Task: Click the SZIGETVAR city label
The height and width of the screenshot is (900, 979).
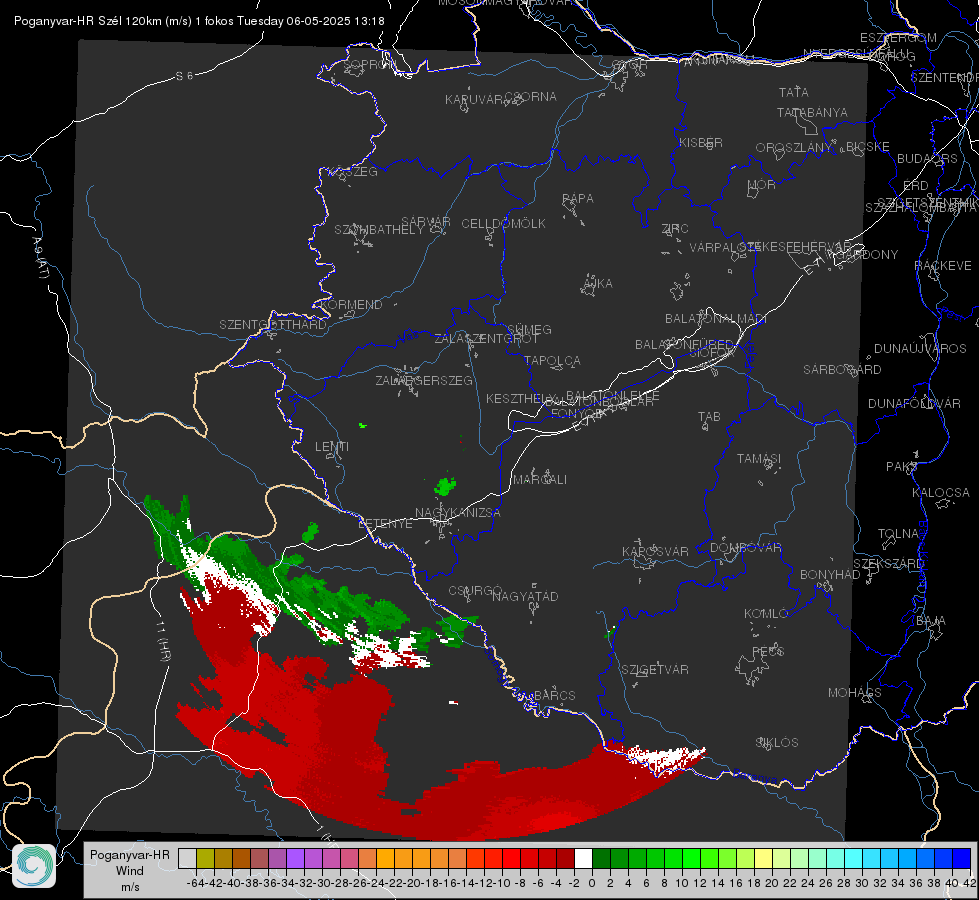Action: pos(655,670)
